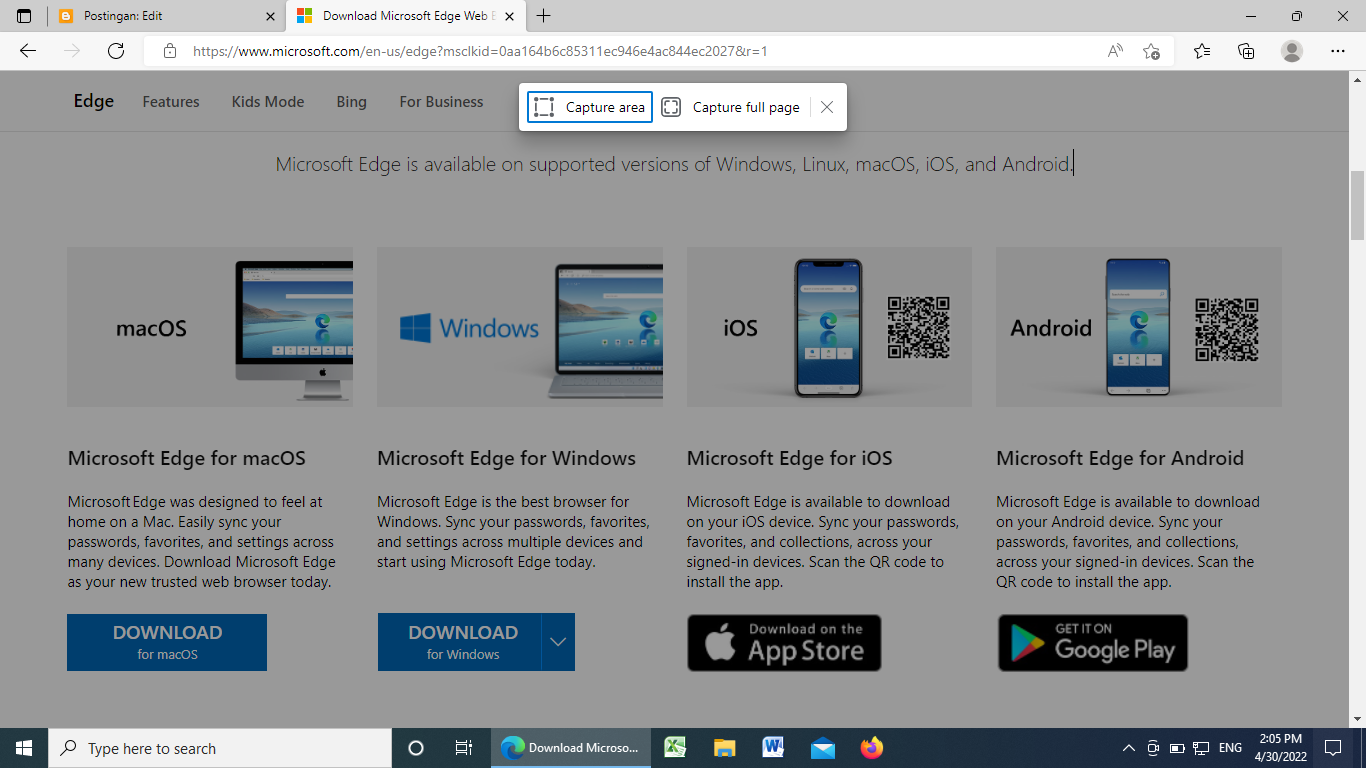Click the user profile avatar icon
Image resolution: width=1366 pixels, height=768 pixels.
[x=1292, y=51]
